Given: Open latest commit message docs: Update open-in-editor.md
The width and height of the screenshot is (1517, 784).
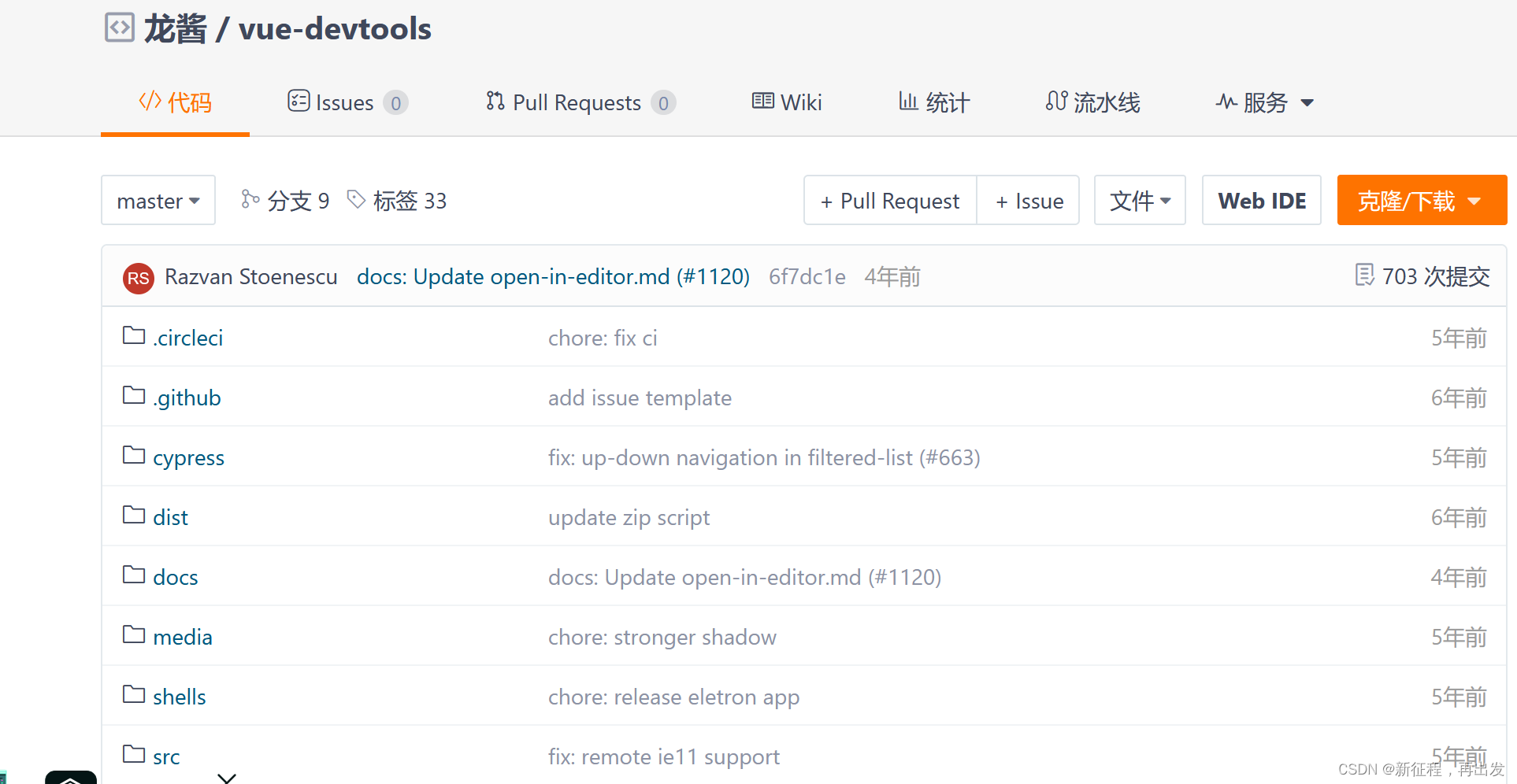Looking at the screenshot, I should pyautogui.click(x=553, y=277).
